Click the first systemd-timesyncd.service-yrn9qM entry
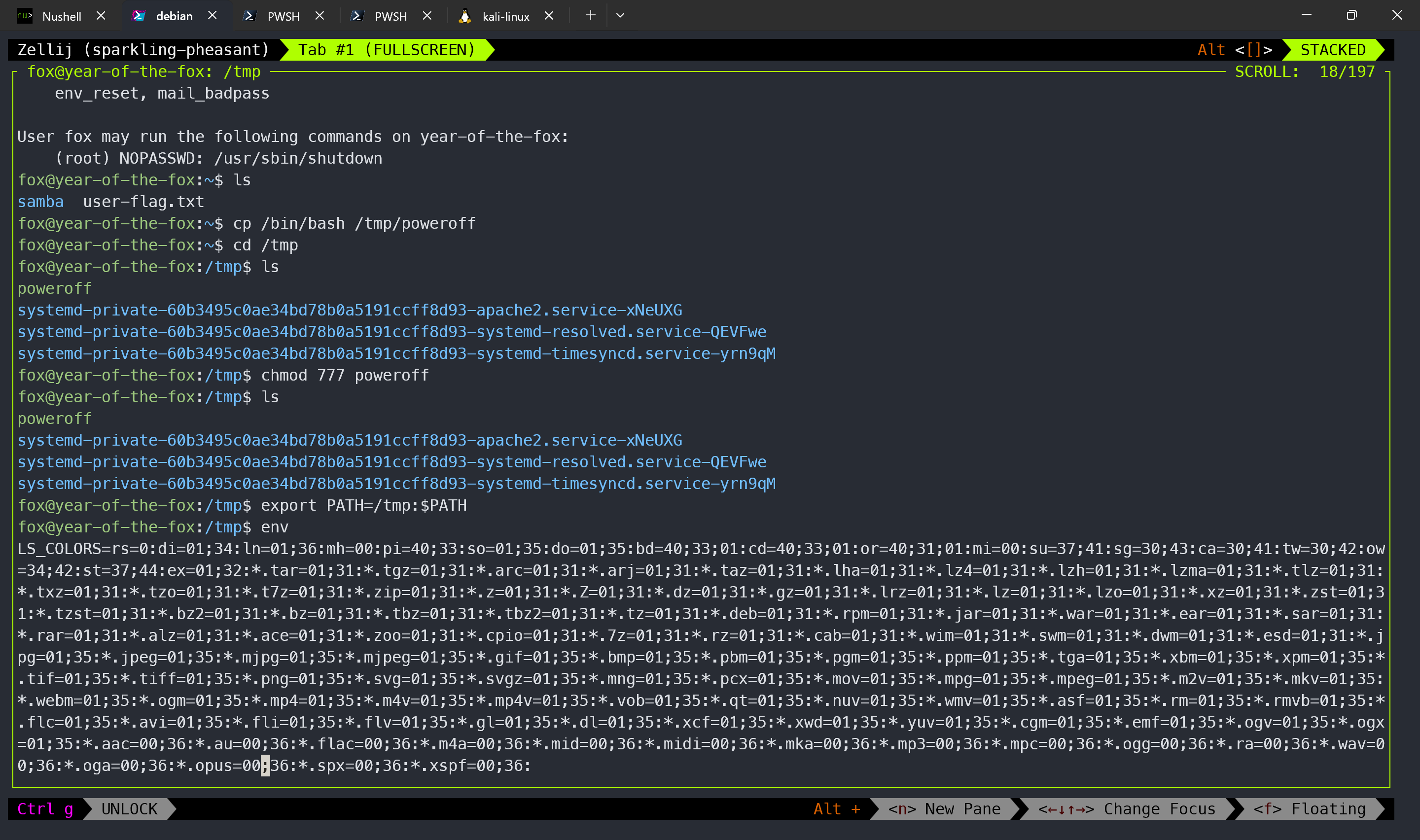The image size is (1420, 840). click(x=396, y=354)
